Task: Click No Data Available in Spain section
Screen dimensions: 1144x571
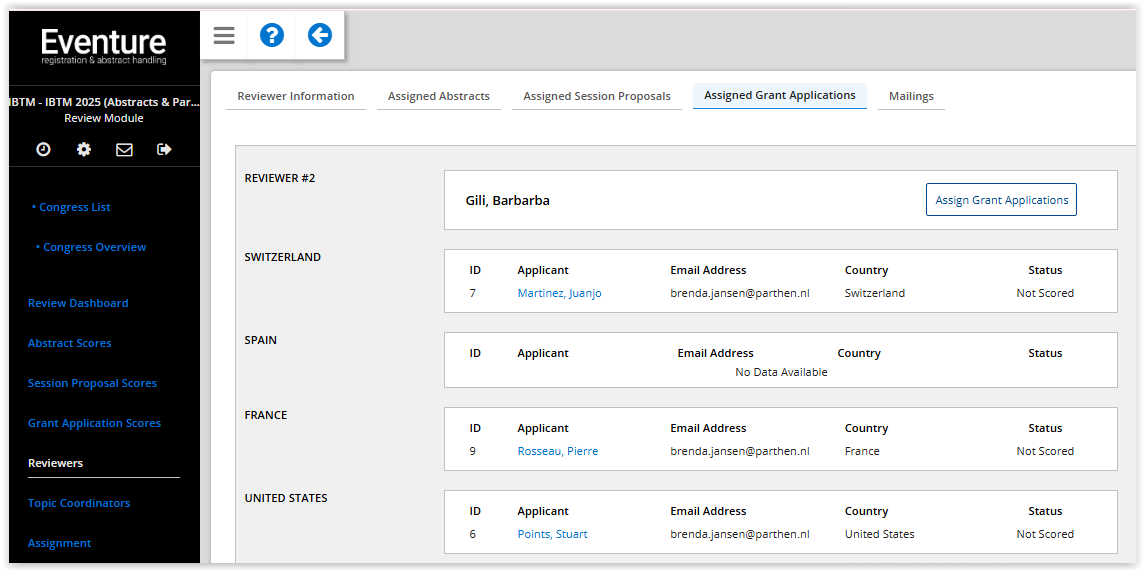Action: (x=781, y=372)
